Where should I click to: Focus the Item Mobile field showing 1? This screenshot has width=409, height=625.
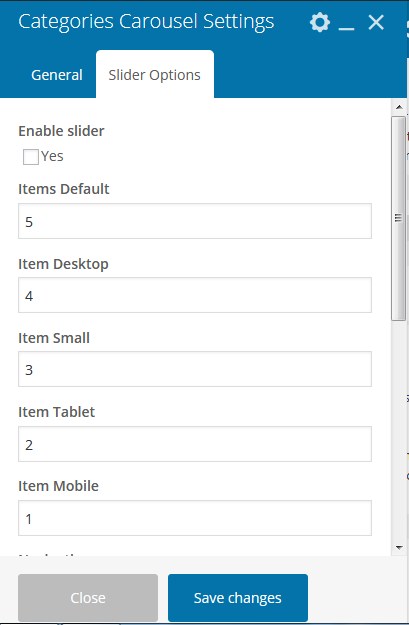pos(195,518)
